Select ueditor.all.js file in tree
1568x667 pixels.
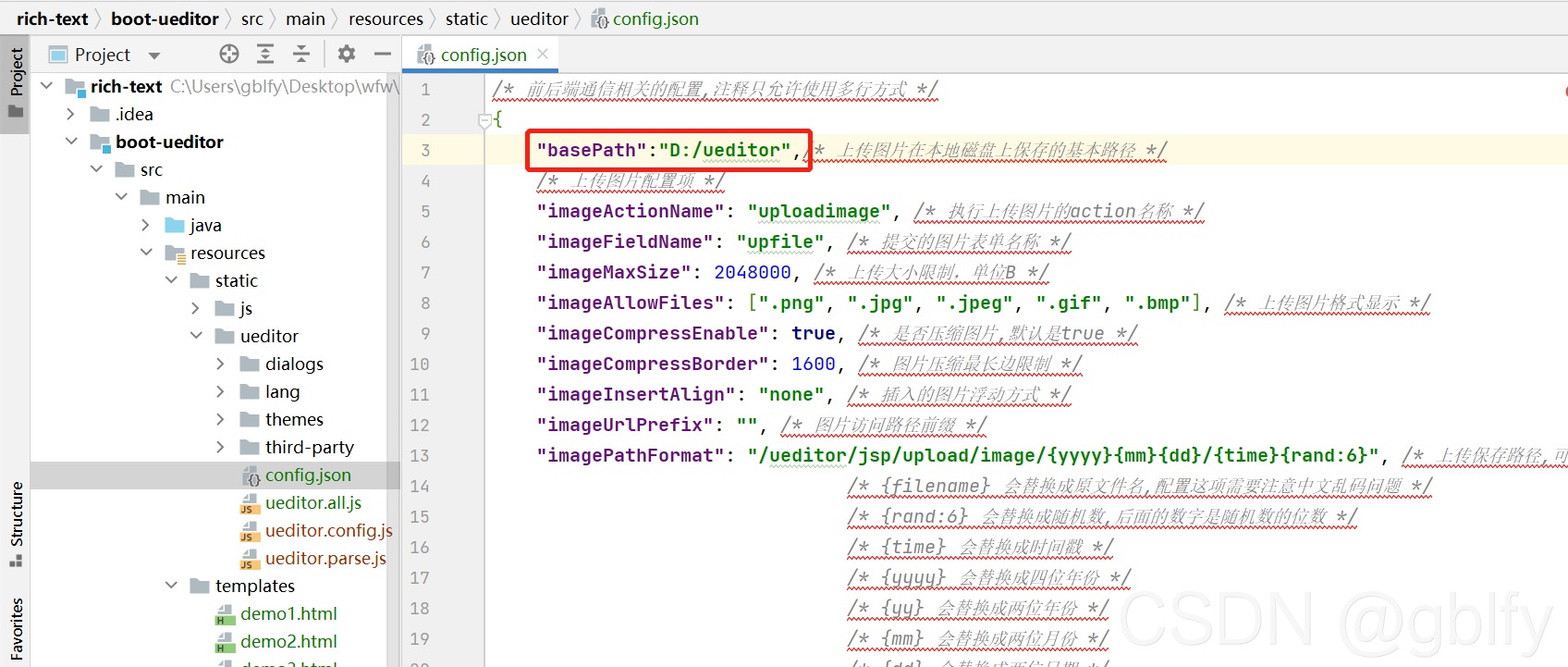(312, 502)
